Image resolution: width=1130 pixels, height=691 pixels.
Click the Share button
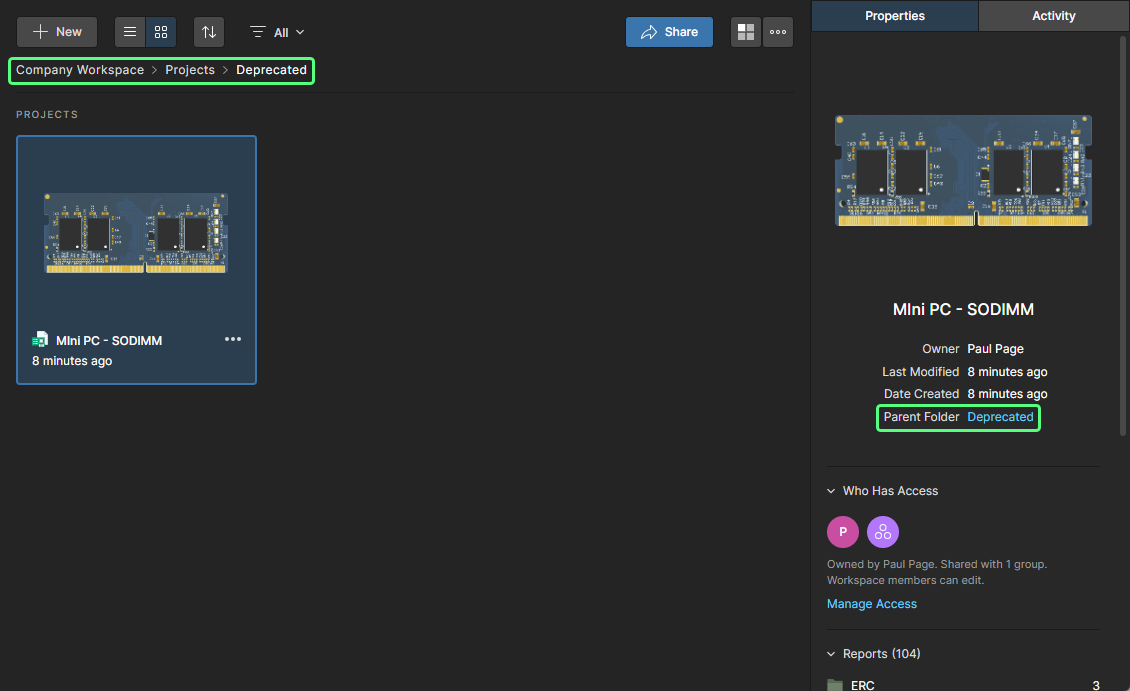(669, 32)
